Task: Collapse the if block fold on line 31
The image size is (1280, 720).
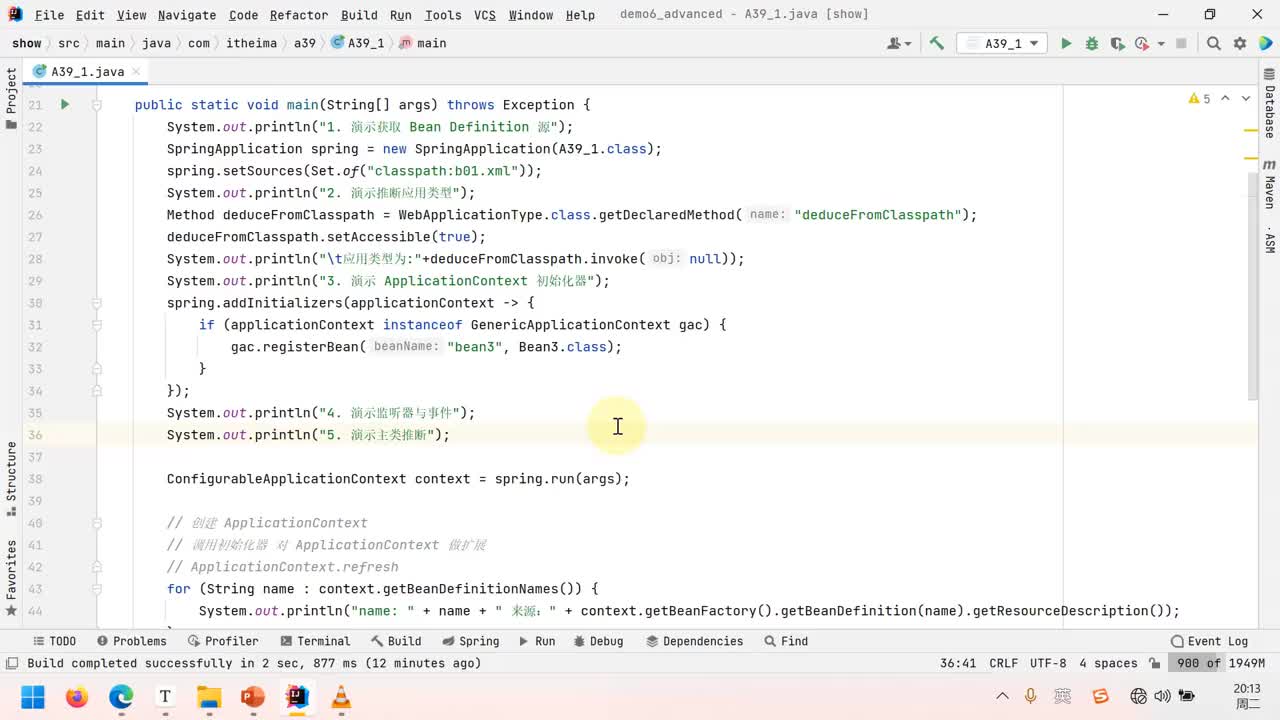Action: [97, 324]
